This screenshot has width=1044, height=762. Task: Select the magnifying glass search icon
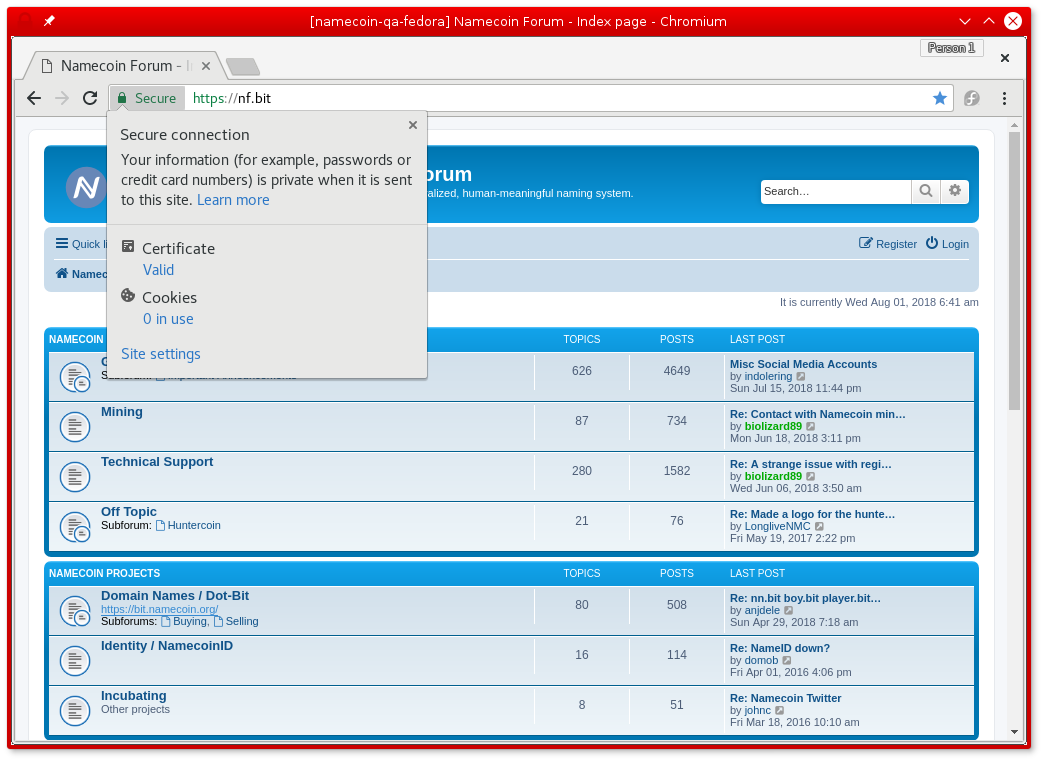click(x=925, y=190)
